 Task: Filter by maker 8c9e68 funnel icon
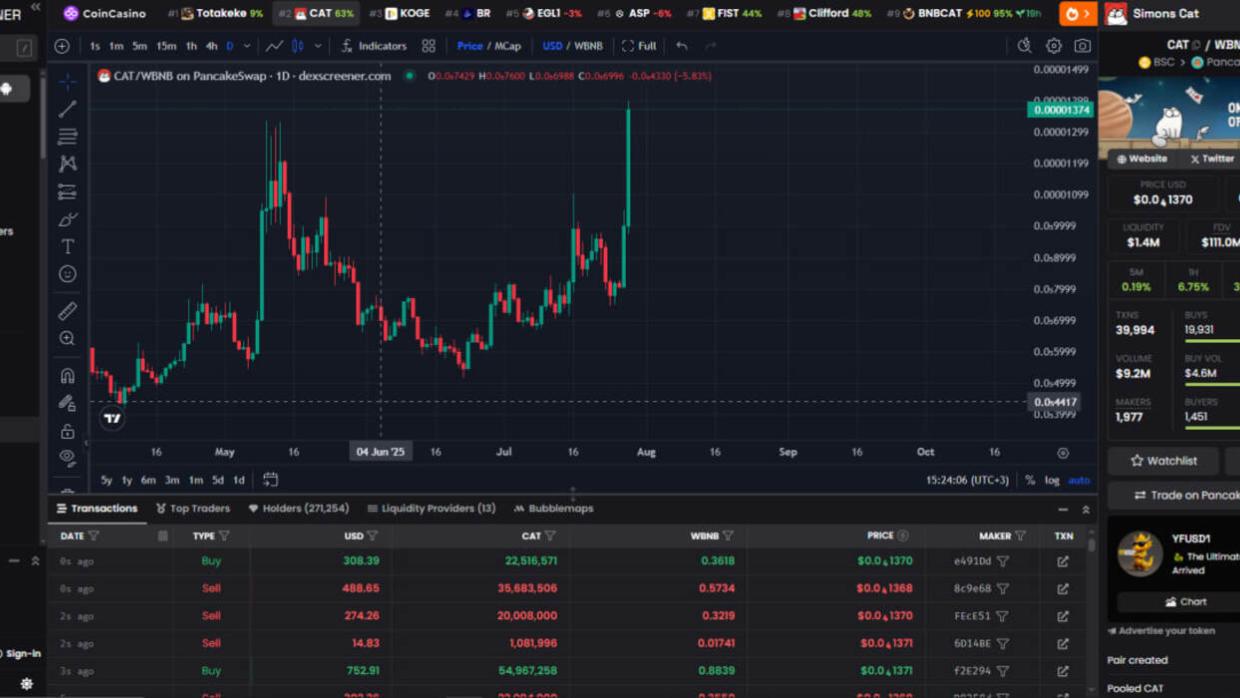pos(1003,589)
